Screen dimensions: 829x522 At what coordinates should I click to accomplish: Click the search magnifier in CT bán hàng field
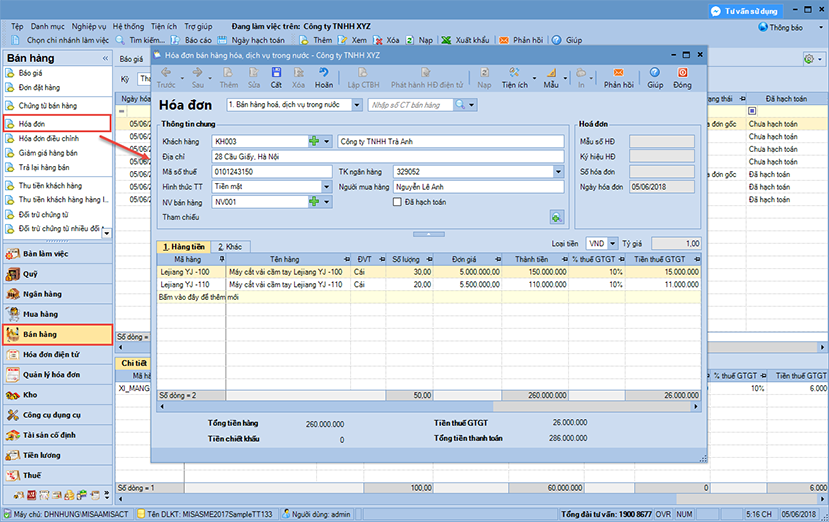tap(460, 105)
